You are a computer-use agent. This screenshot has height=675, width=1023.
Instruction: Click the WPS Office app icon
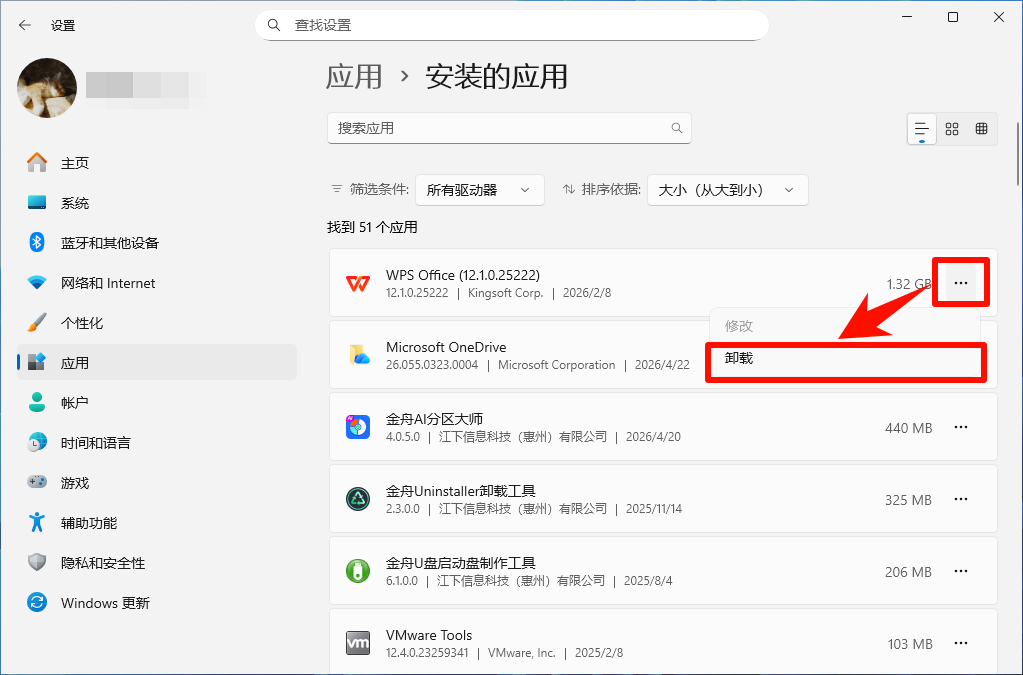358,283
